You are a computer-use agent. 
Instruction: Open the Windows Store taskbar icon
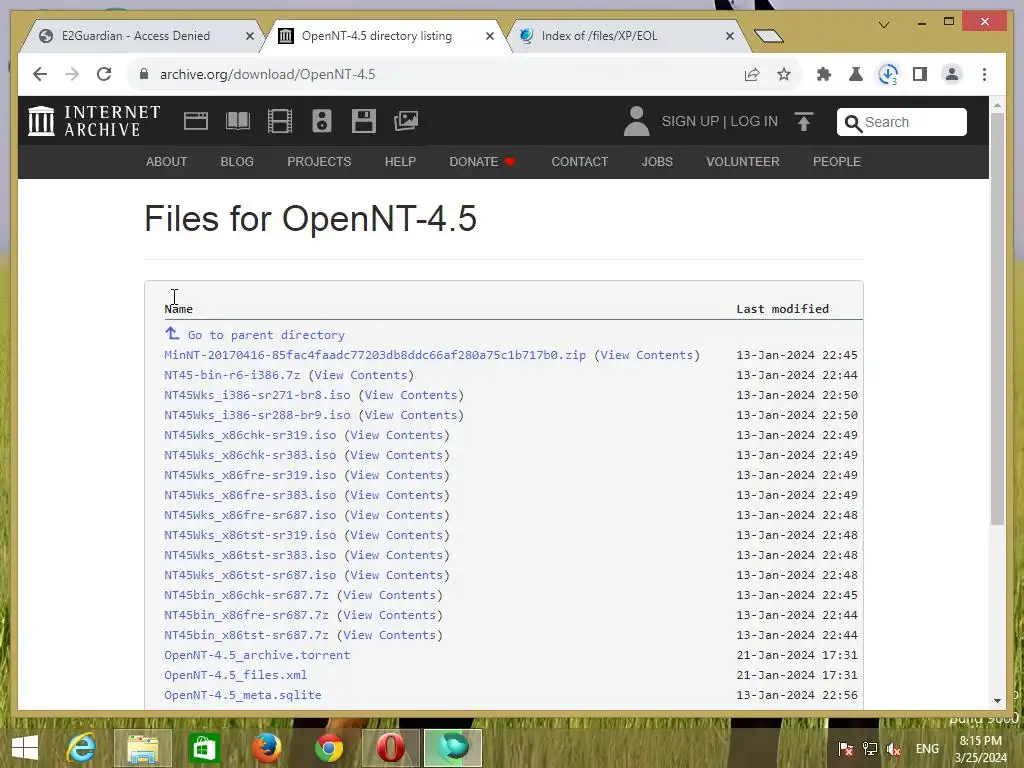[x=204, y=748]
